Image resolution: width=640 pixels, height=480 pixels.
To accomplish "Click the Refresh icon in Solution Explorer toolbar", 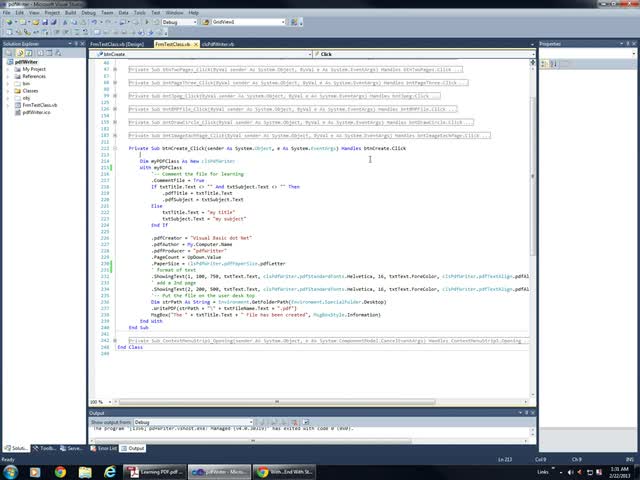I will pos(29,53).
